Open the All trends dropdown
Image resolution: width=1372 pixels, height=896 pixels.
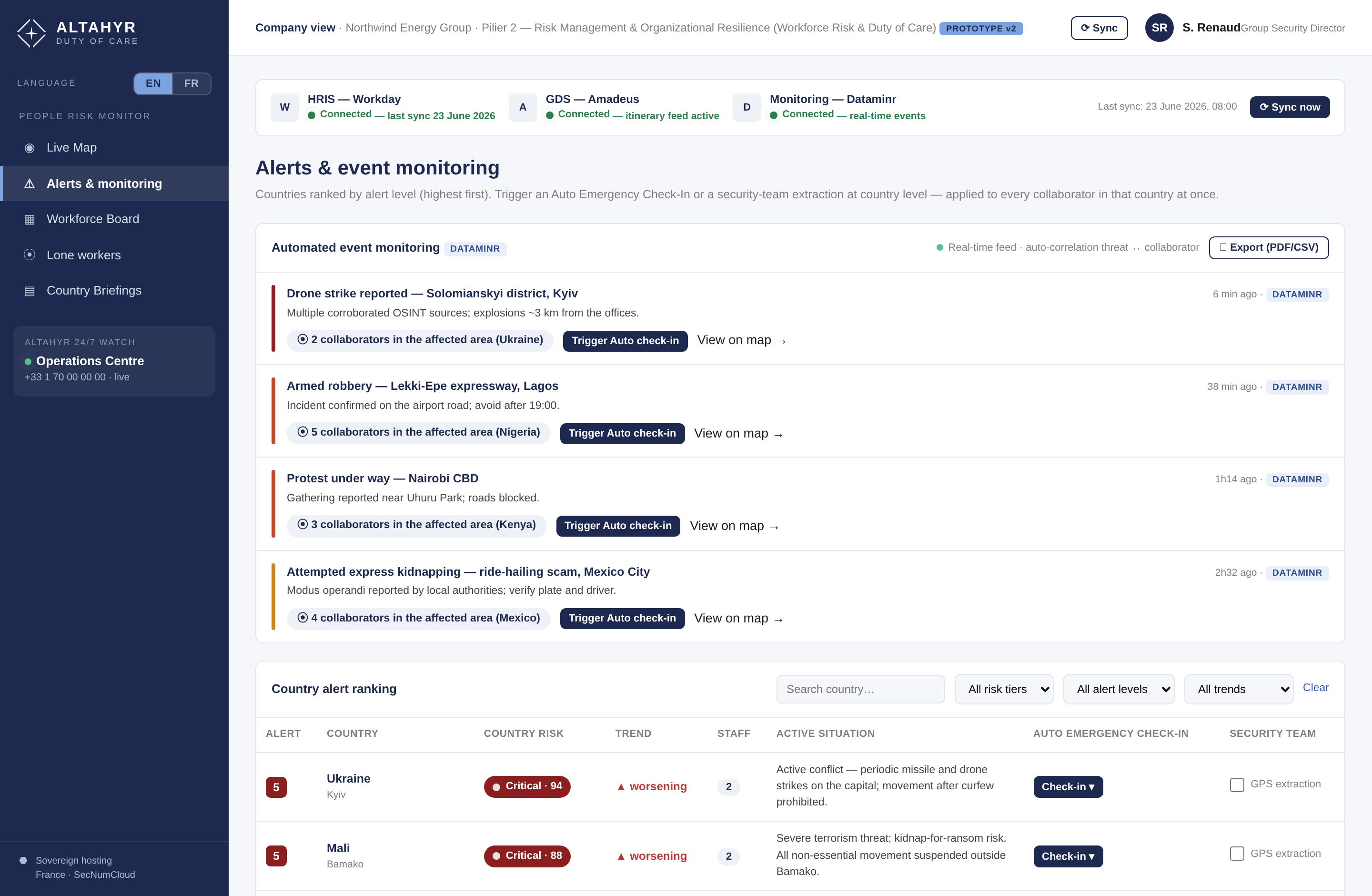(1239, 689)
